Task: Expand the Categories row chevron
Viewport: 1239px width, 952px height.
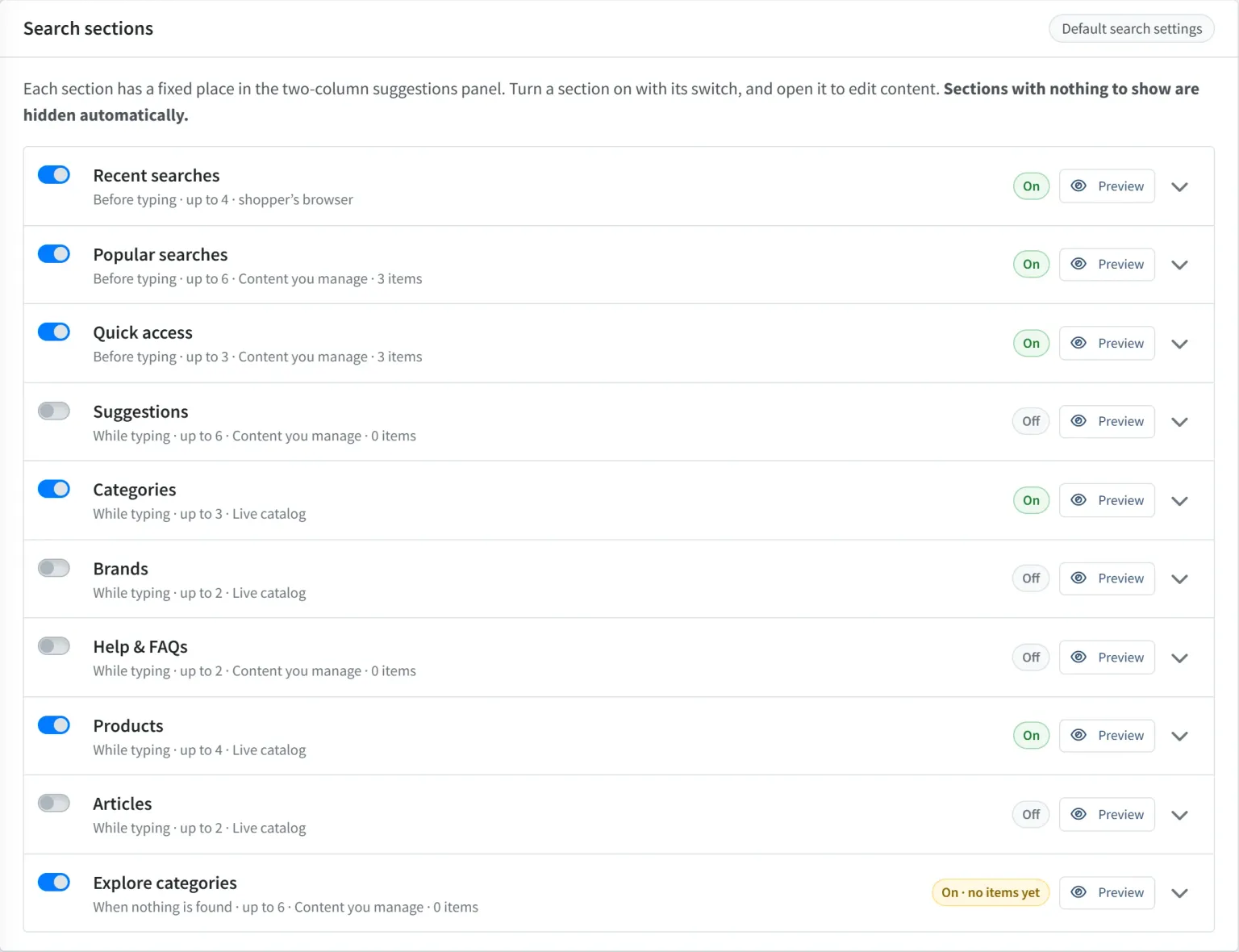Action: click(1179, 501)
